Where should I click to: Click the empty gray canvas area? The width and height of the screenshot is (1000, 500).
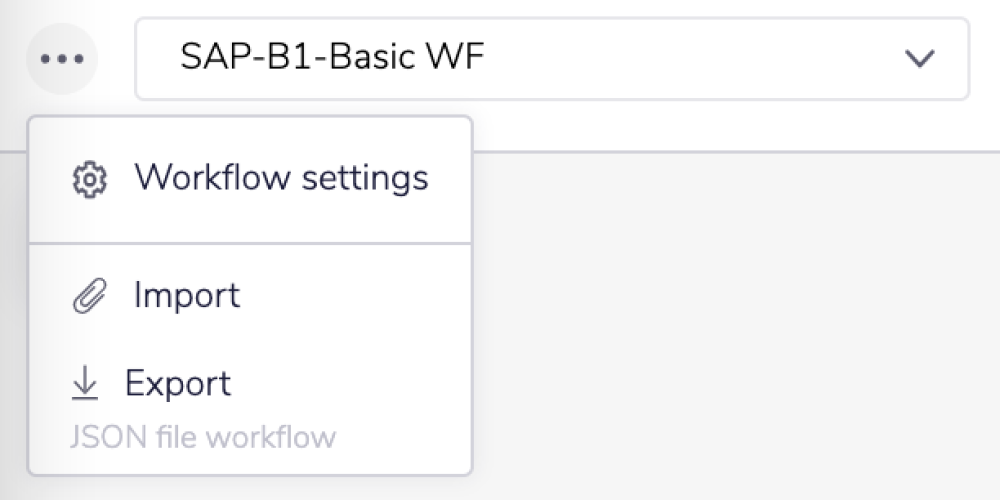pos(730,330)
